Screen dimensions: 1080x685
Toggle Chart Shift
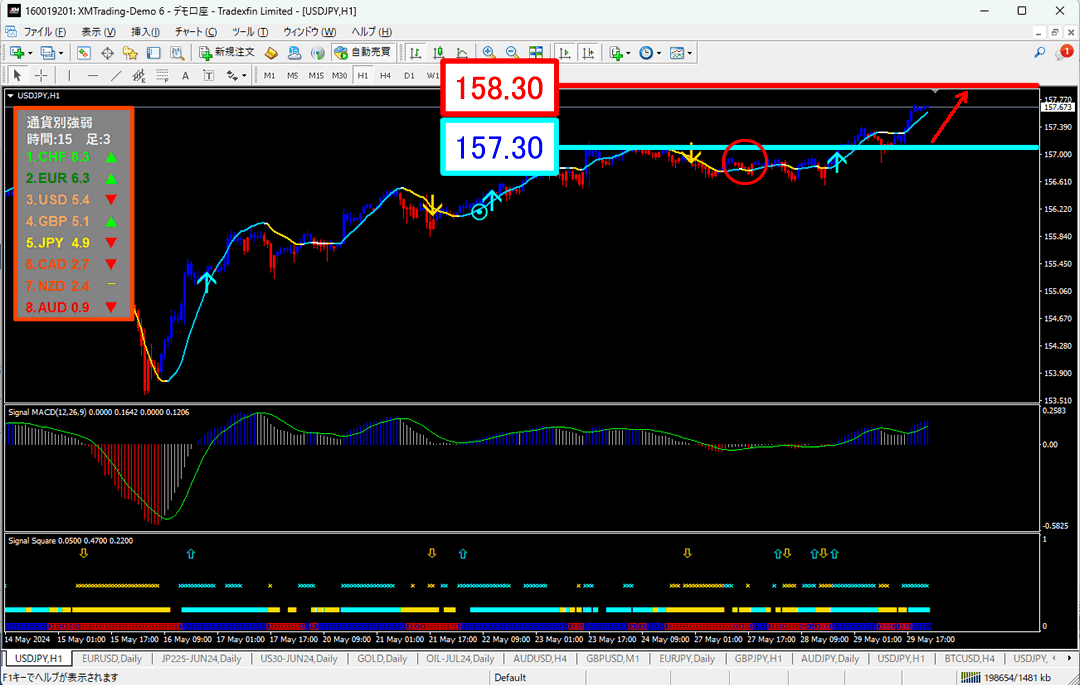pos(588,52)
